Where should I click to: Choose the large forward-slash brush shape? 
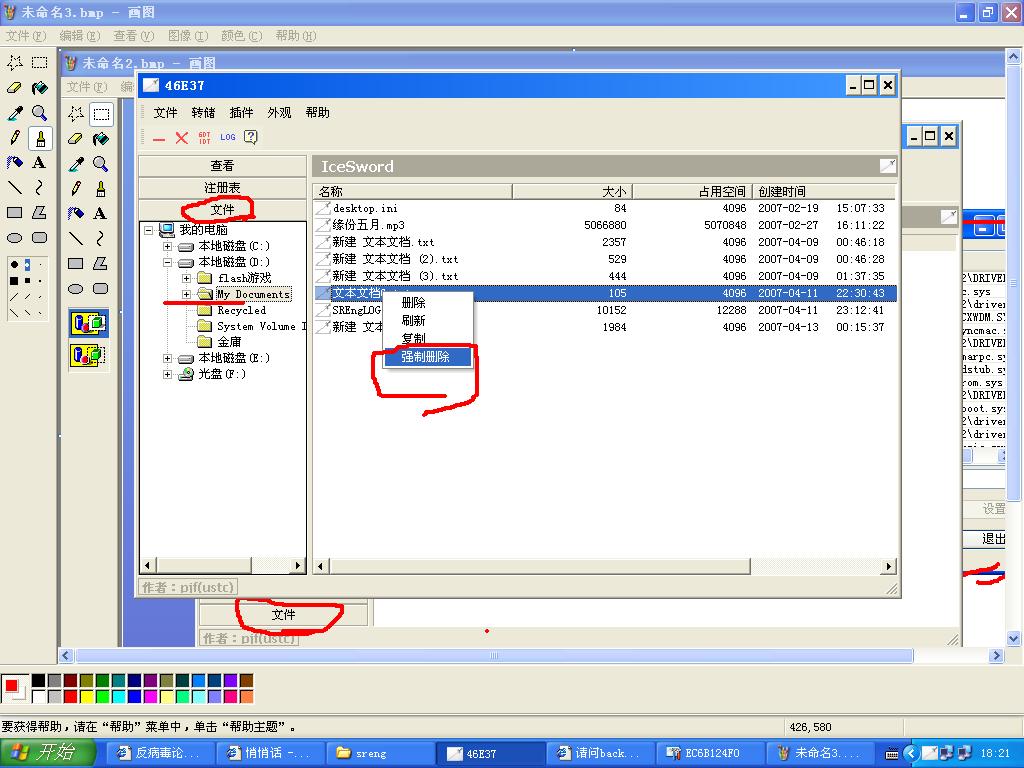[x=14, y=297]
